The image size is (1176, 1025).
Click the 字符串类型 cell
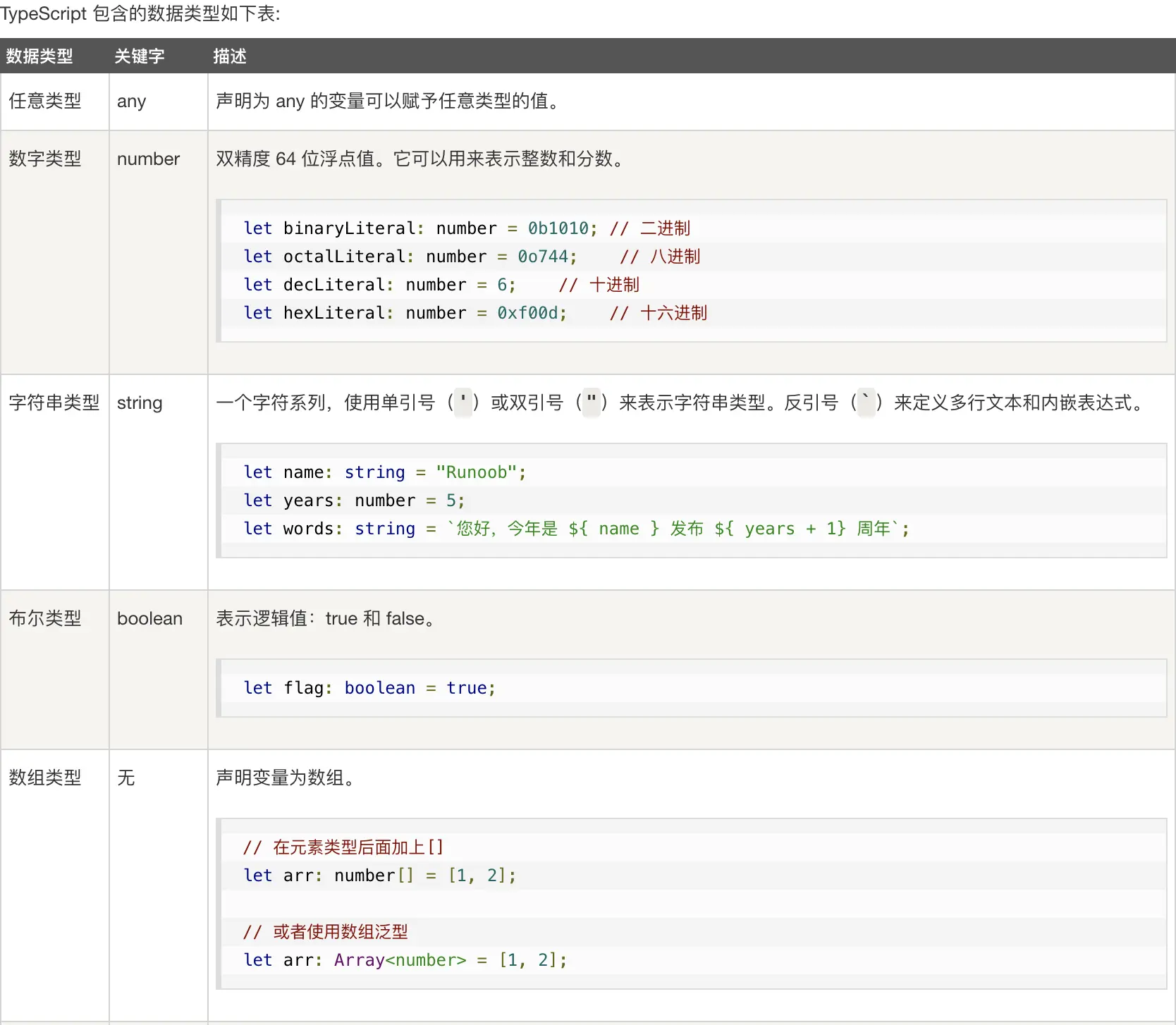[54, 403]
